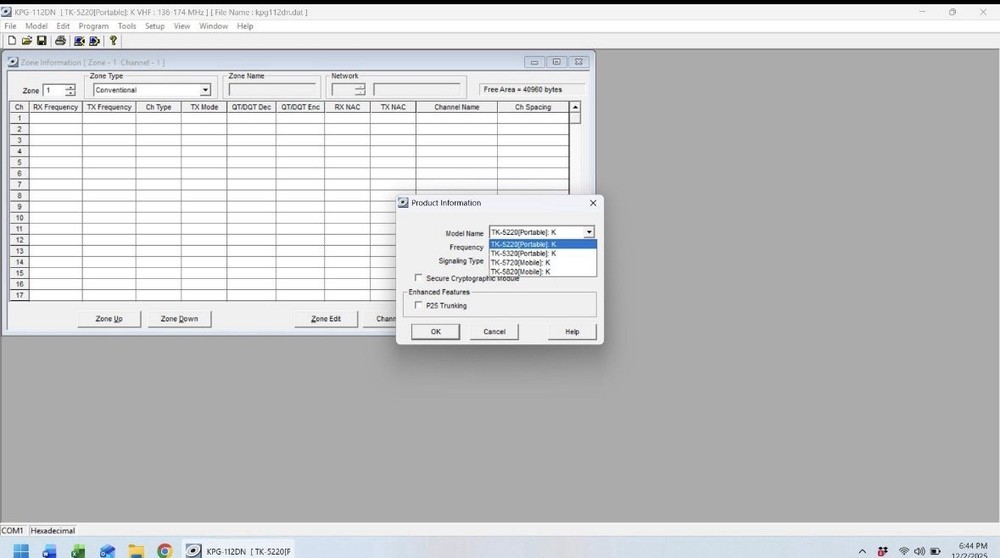Click the Wi-Fi tray icon
Viewport: 1000px width, 558px height.
click(904, 552)
